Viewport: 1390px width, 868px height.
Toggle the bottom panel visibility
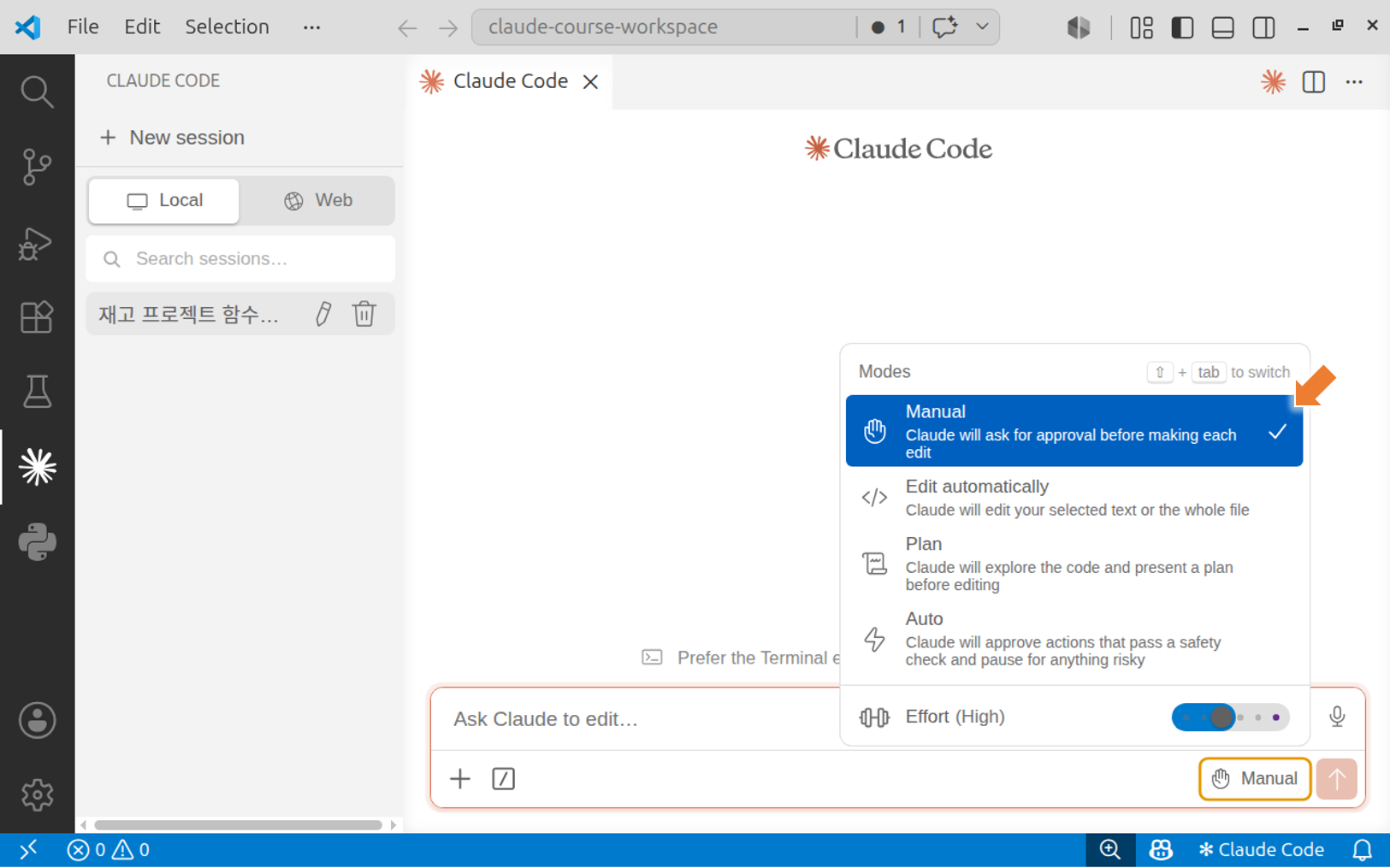(x=1223, y=27)
